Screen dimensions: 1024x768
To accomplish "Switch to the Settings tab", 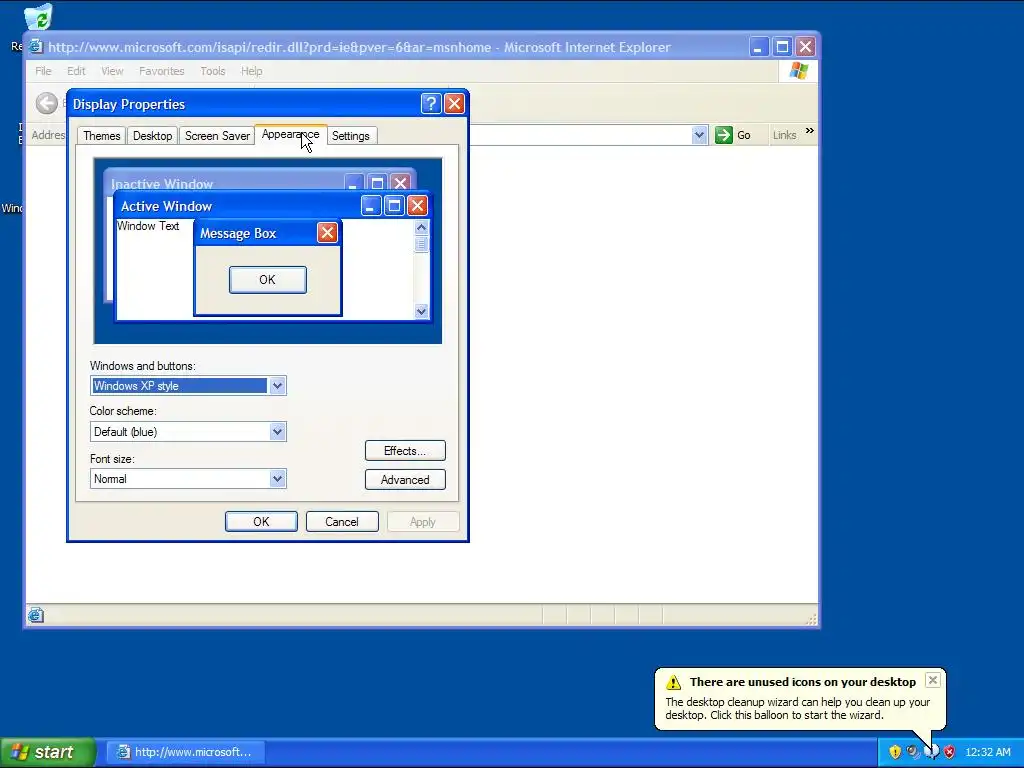I will pos(351,136).
